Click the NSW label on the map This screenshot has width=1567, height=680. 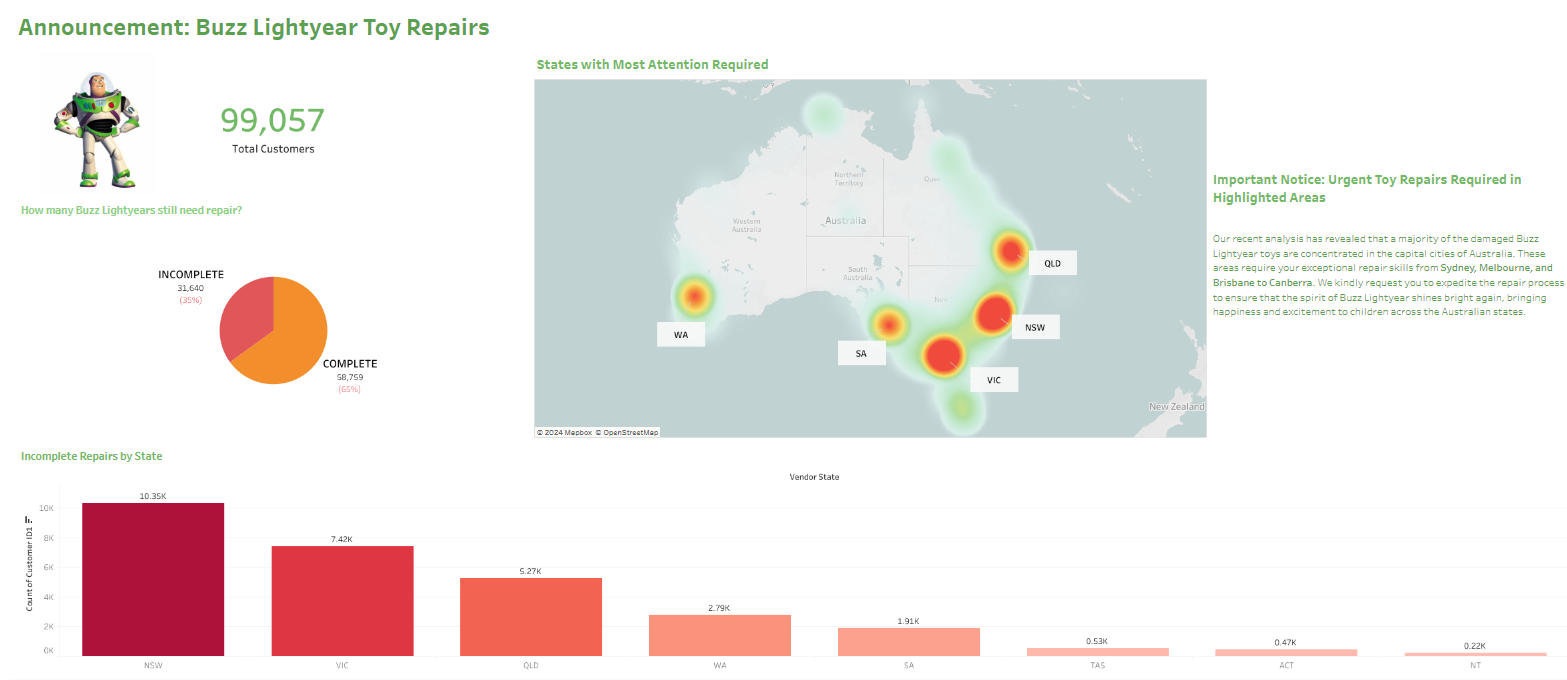coord(1035,326)
